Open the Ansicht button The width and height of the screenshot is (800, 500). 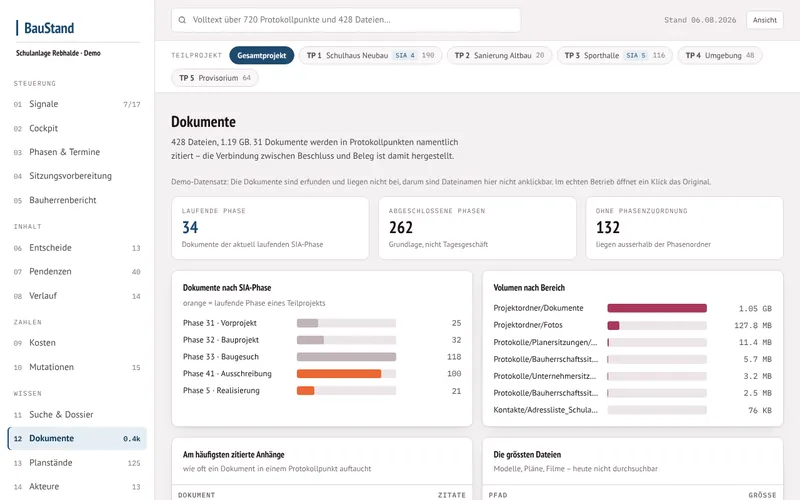(764, 20)
